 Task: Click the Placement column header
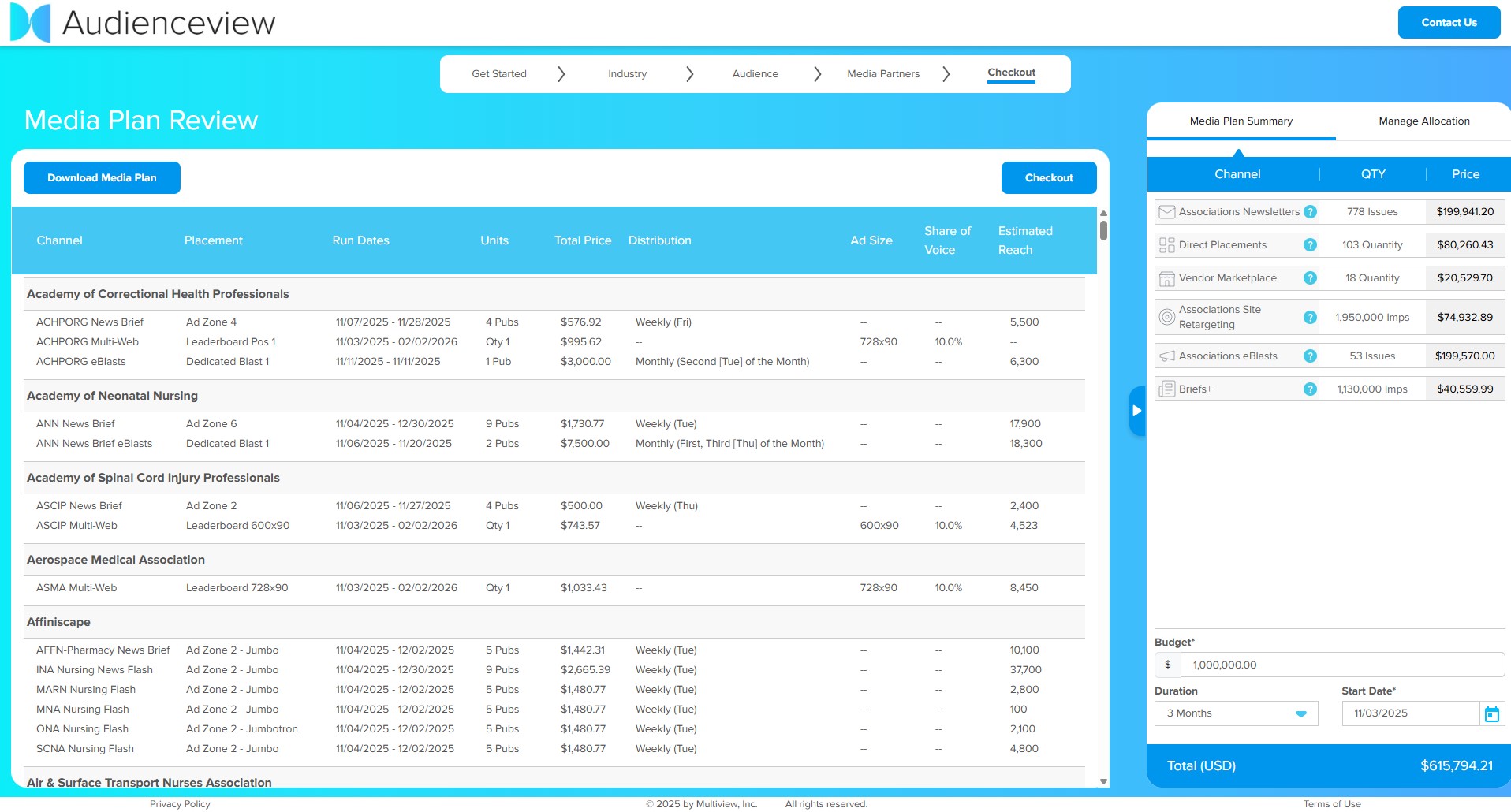tap(213, 240)
